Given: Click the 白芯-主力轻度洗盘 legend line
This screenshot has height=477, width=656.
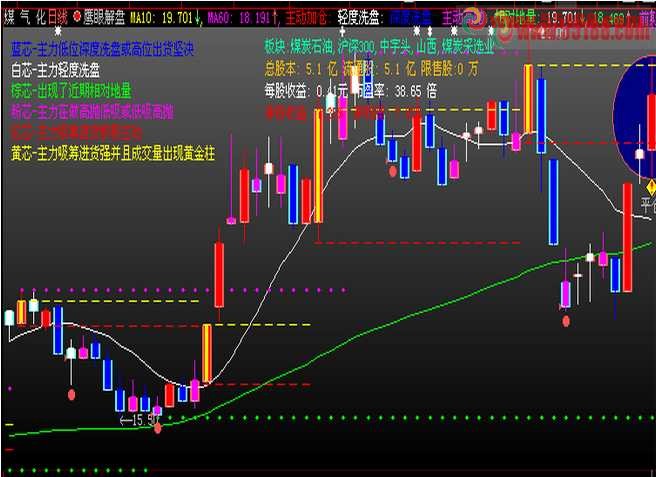Looking at the screenshot, I should click(x=55, y=70).
